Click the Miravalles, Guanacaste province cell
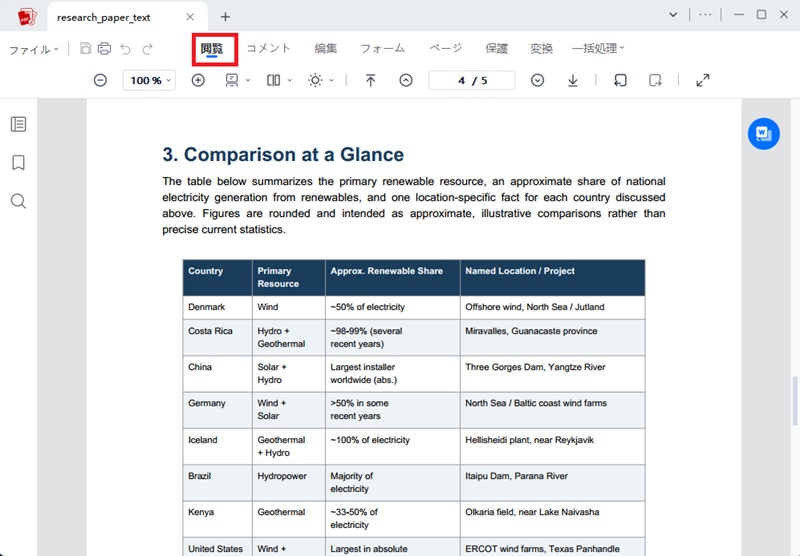 [x=553, y=337]
